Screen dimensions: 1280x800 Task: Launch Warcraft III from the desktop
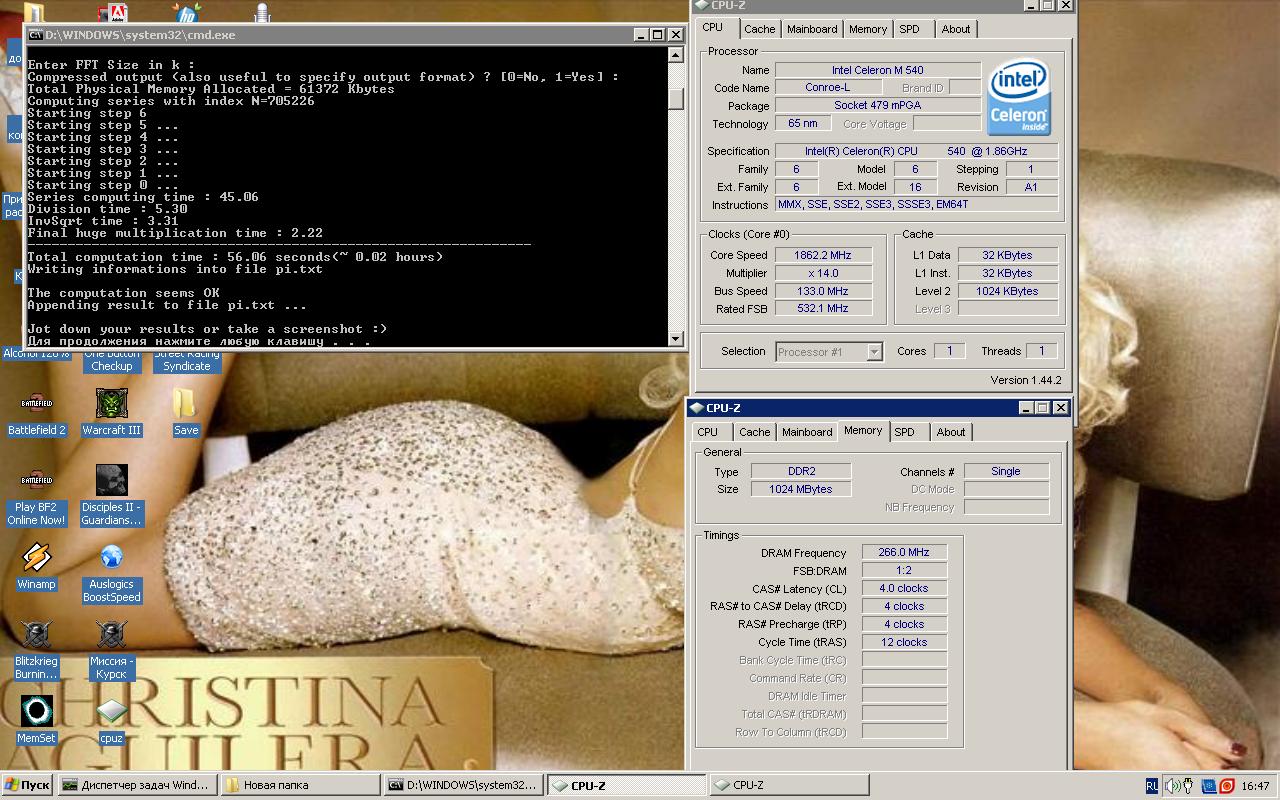click(x=111, y=413)
